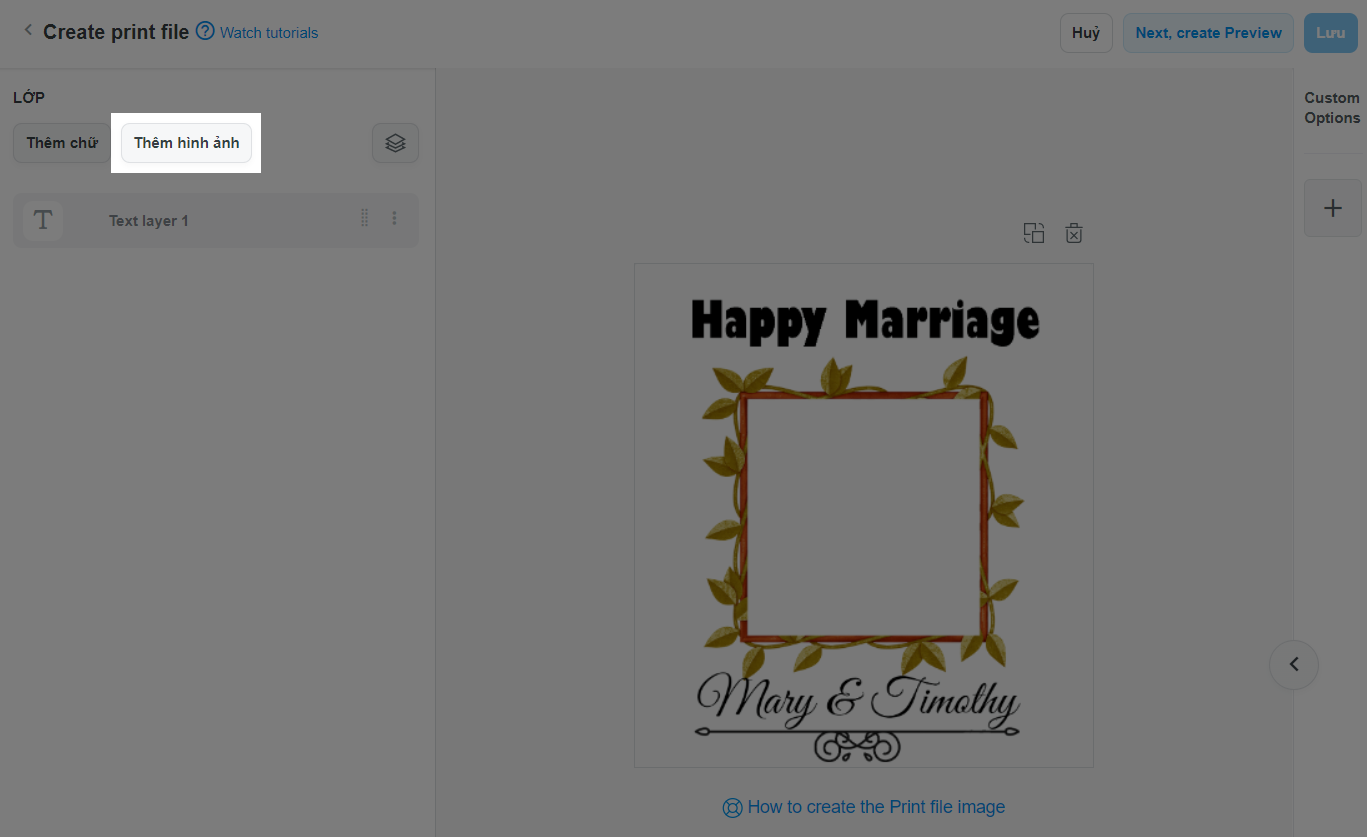The width and height of the screenshot is (1367, 837).
Task: Open the Watch tutorials link
Action: point(269,33)
